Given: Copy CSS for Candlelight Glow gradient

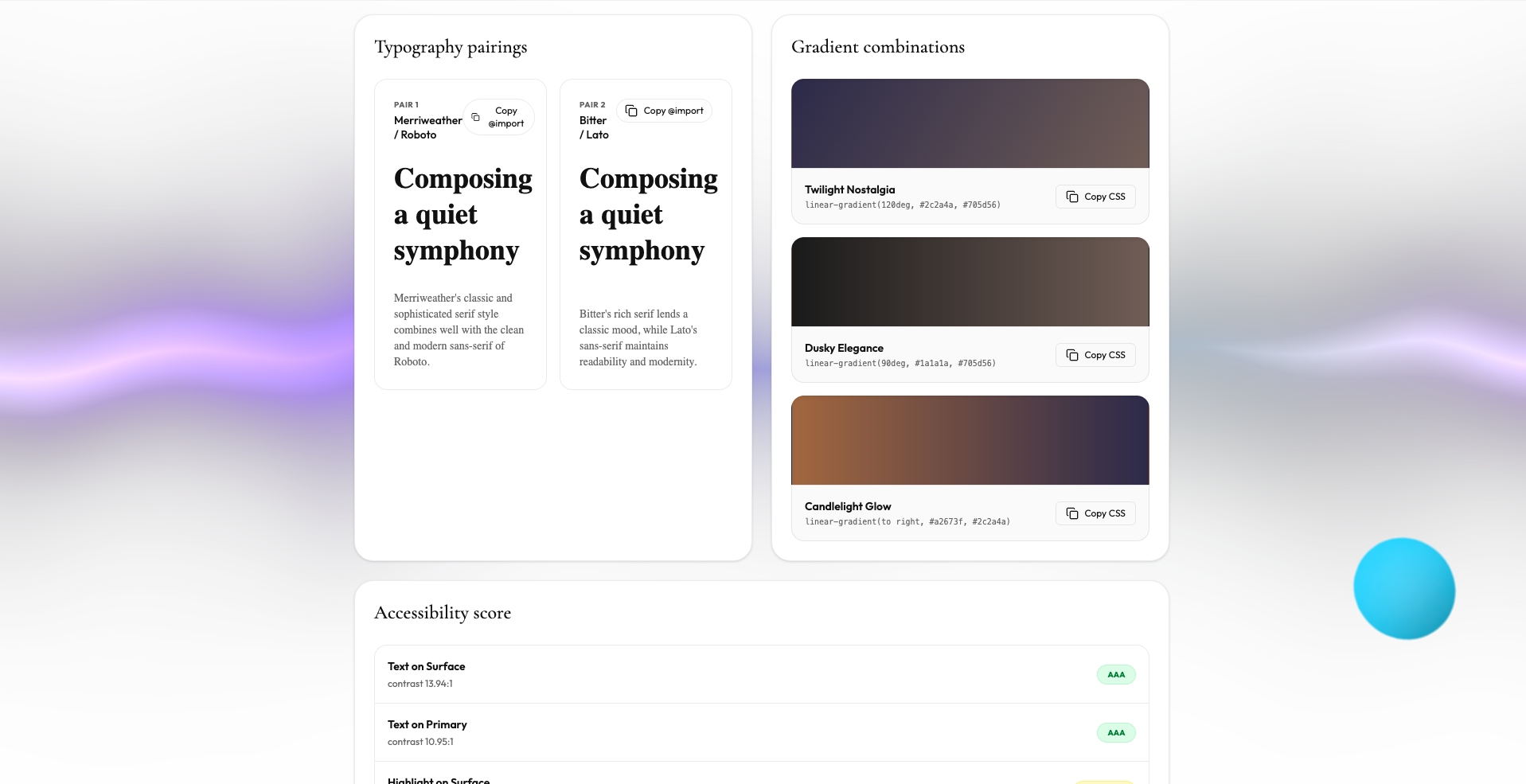Looking at the screenshot, I should (1095, 513).
